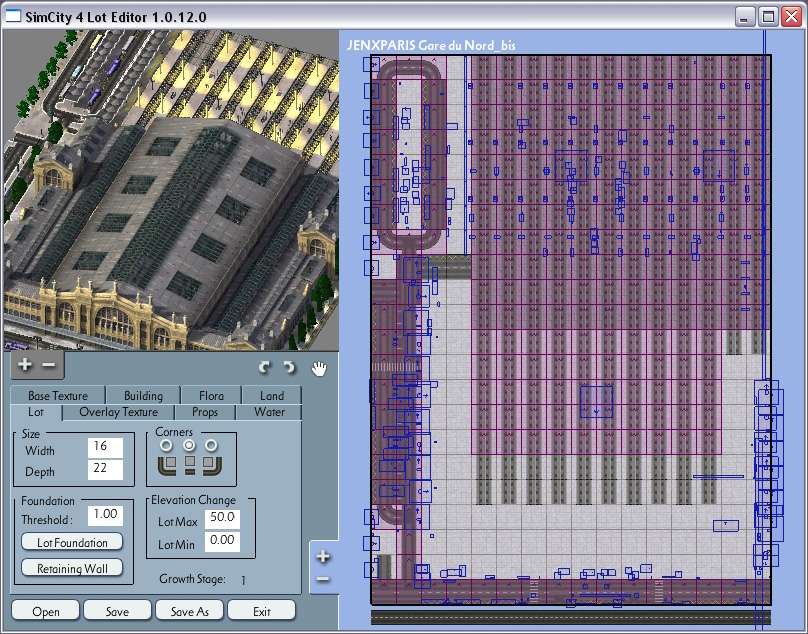
Task: Zoom out the 3D building preview
Action: [x=48, y=365]
